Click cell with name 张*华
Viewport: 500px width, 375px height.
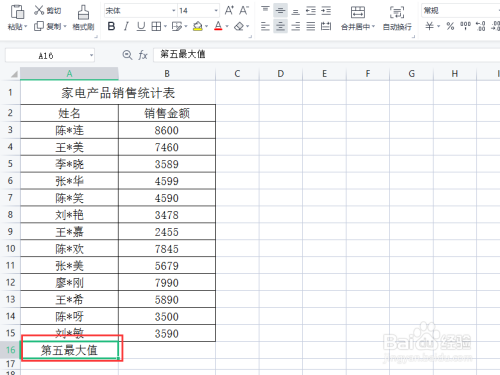pyautogui.click(x=69, y=181)
